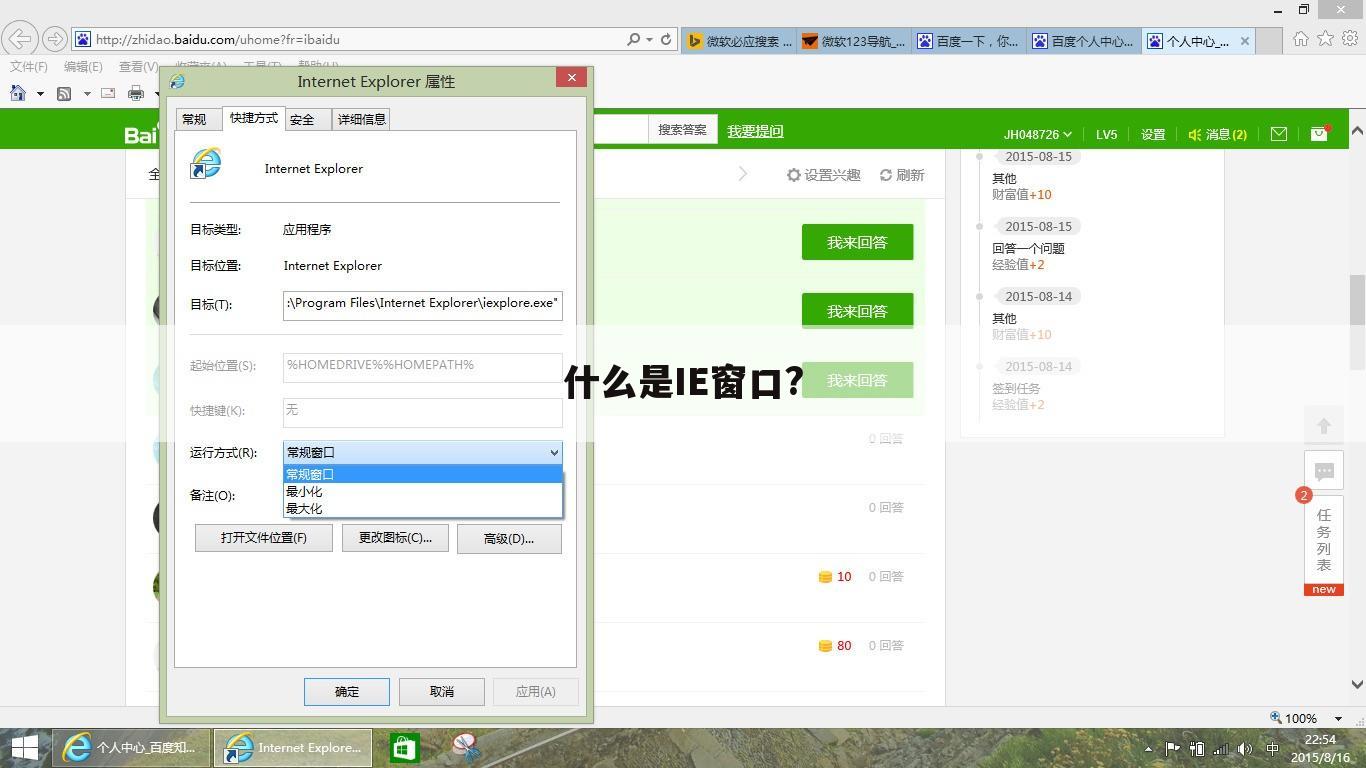1366x768 pixels.
Task: Expand the Home button dropdown arrow
Action: [x=40, y=93]
